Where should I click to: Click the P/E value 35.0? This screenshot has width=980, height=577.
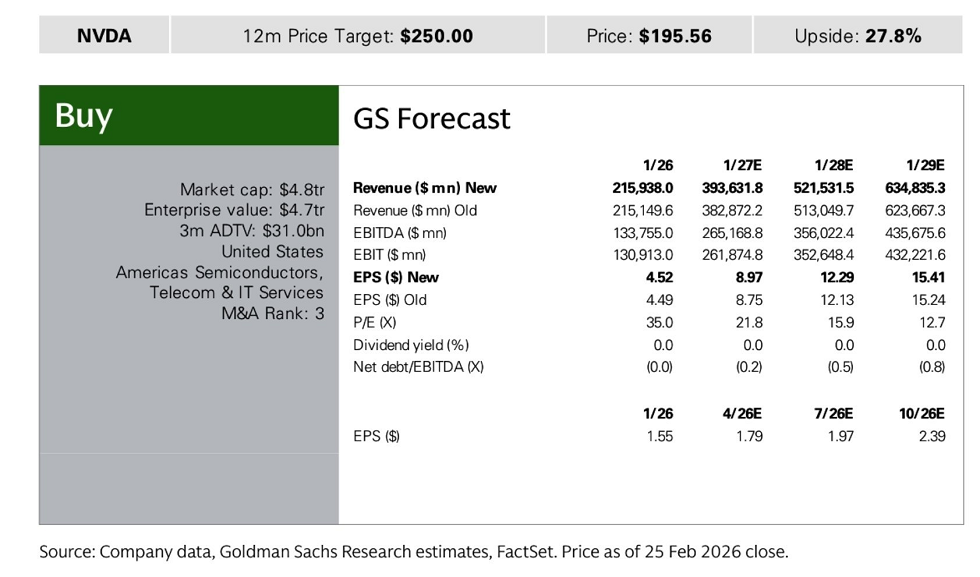pyautogui.click(x=660, y=322)
